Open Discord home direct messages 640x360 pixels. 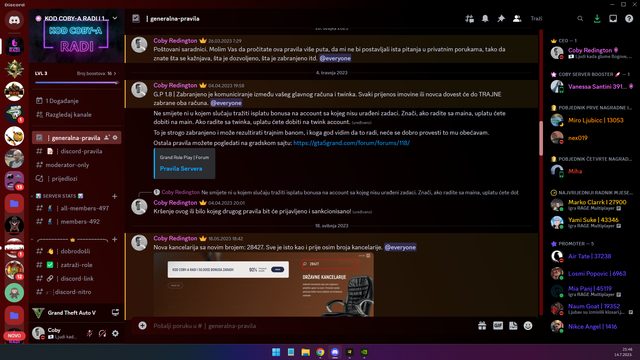point(14,20)
